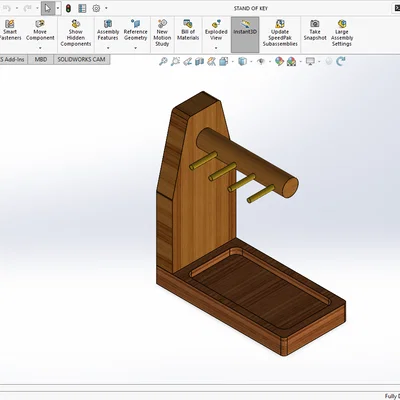Expand Assembly Features dropdown arrow
Viewport: 400px width, 400px height.
point(108,48)
